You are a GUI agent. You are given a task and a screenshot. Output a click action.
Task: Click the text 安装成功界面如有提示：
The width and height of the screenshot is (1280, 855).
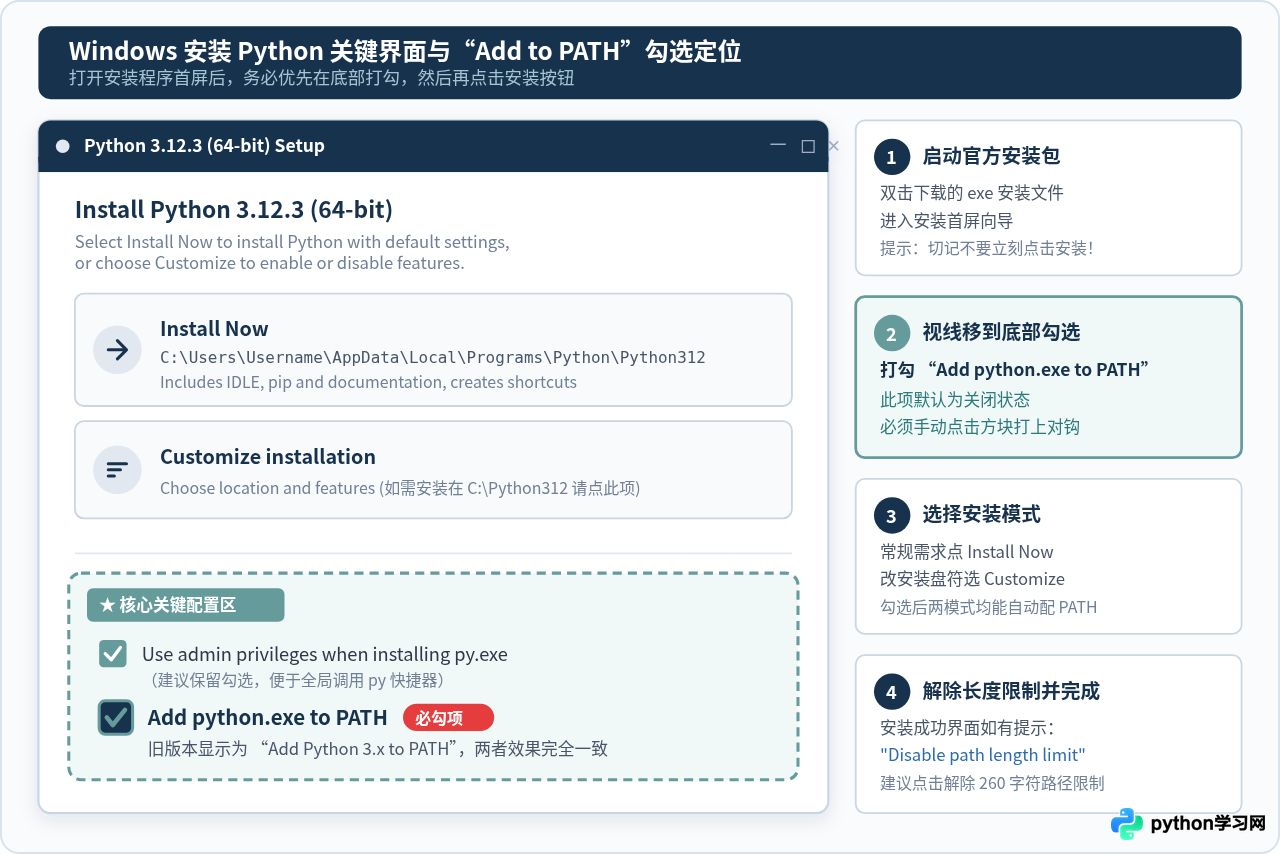pyautogui.click(x=967, y=728)
